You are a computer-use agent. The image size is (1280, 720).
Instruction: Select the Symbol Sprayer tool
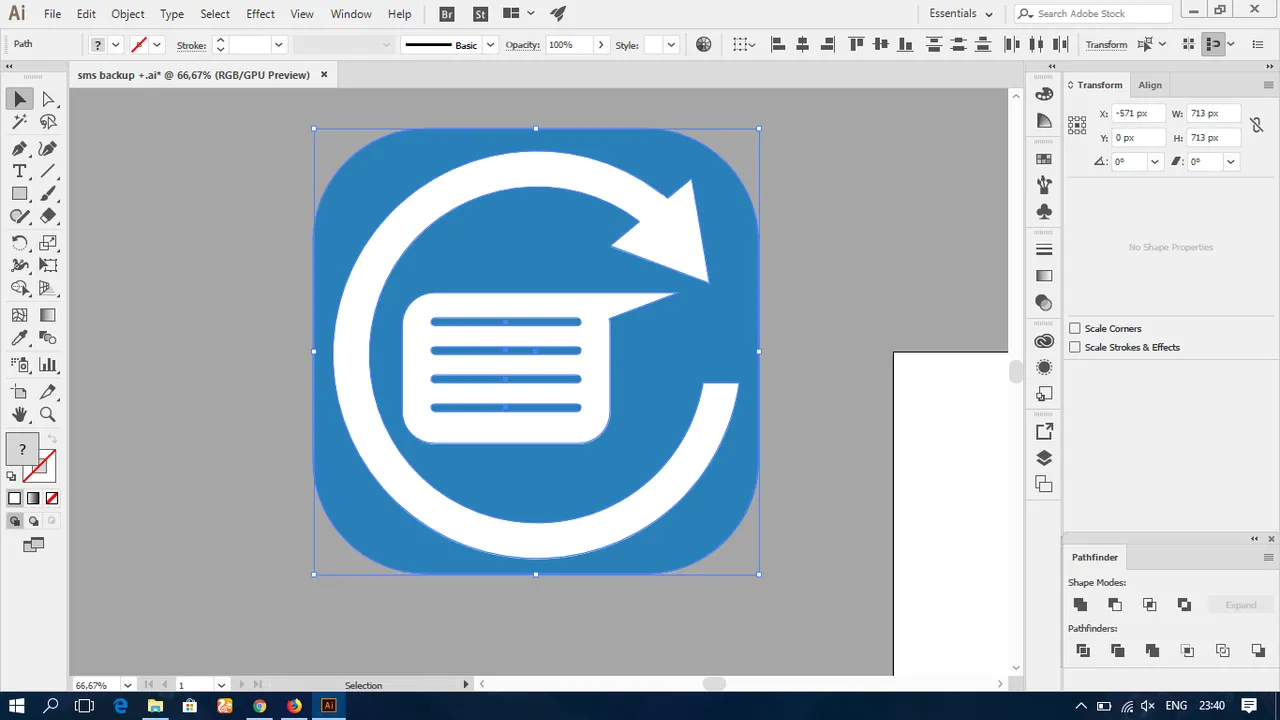point(20,365)
